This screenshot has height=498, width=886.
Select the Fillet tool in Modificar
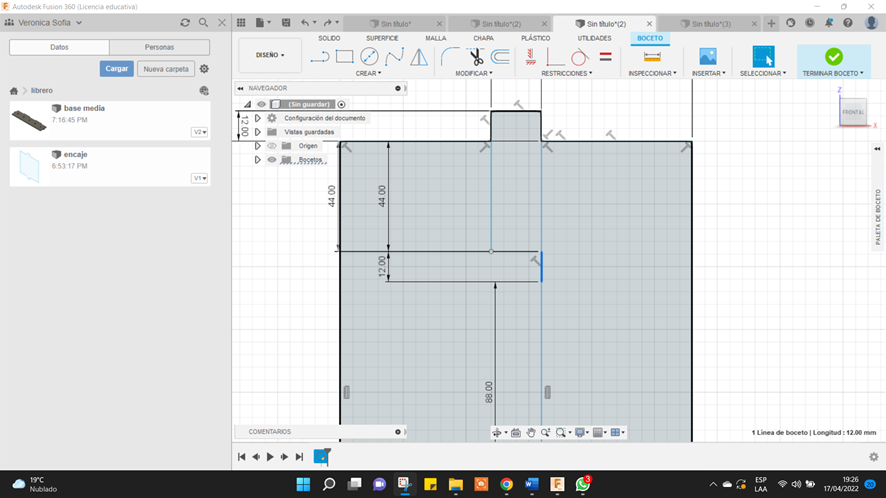pyautogui.click(x=450, y=57)
